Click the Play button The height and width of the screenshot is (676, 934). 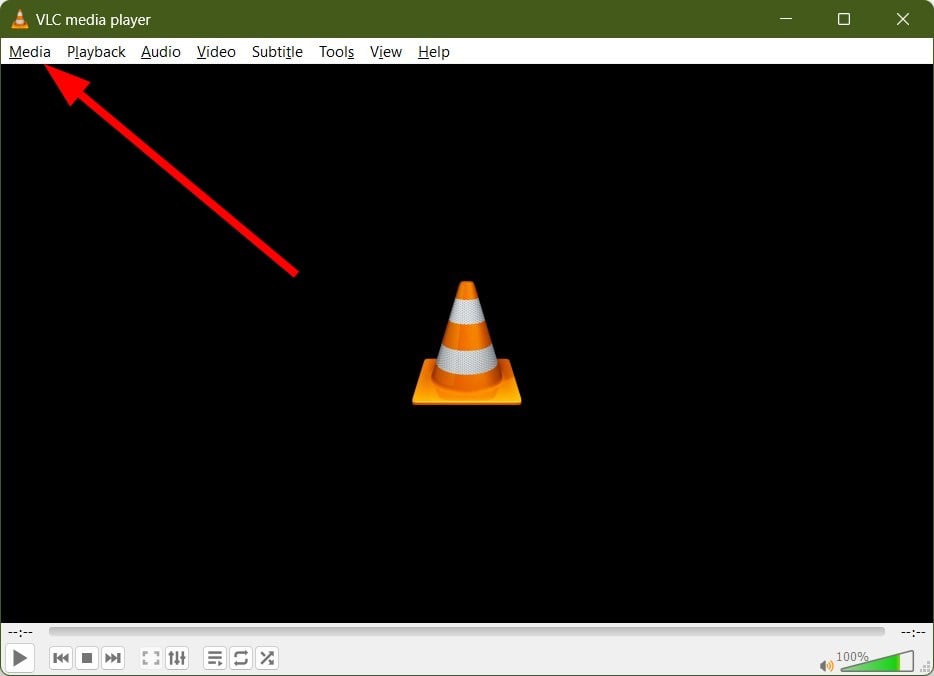coord(20,658)
